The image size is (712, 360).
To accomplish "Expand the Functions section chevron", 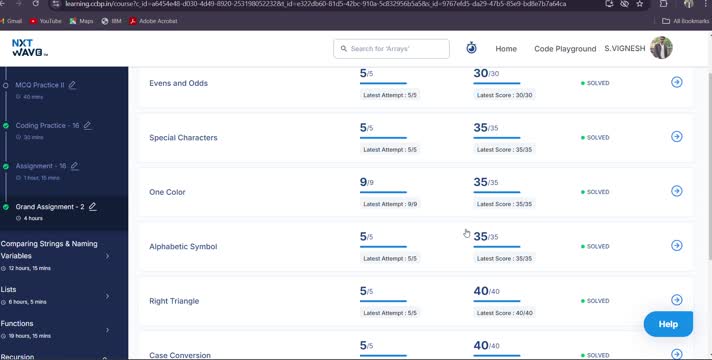I will pyautogui.click(x=108, y=330).
